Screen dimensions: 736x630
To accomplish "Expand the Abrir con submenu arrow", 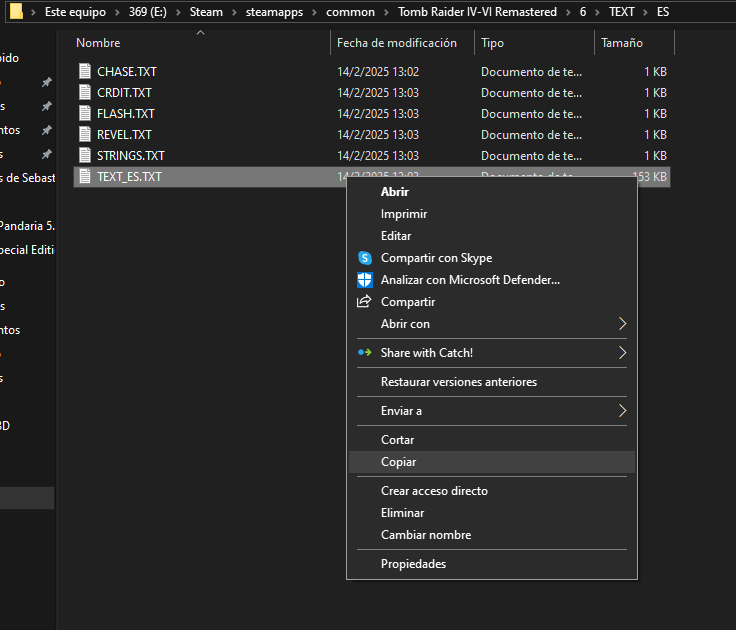I will pyautogui.click(x=622, y=324).
